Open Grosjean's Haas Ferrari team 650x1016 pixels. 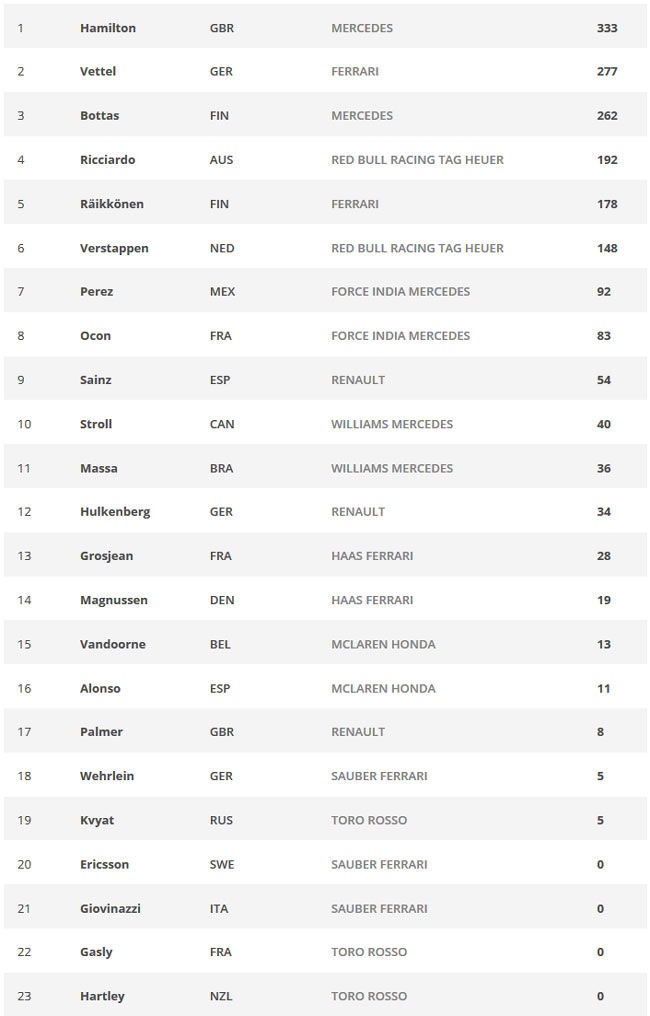pos(372,556)
